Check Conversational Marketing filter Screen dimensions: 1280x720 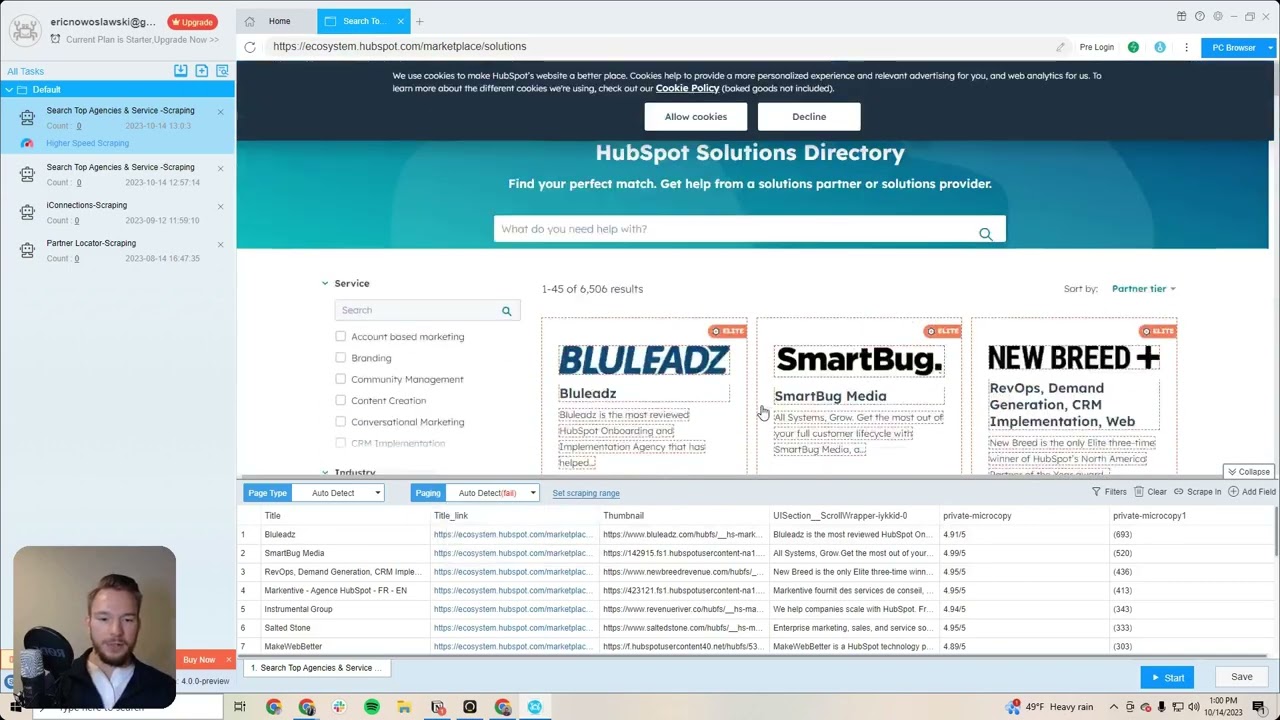(341, 422)
